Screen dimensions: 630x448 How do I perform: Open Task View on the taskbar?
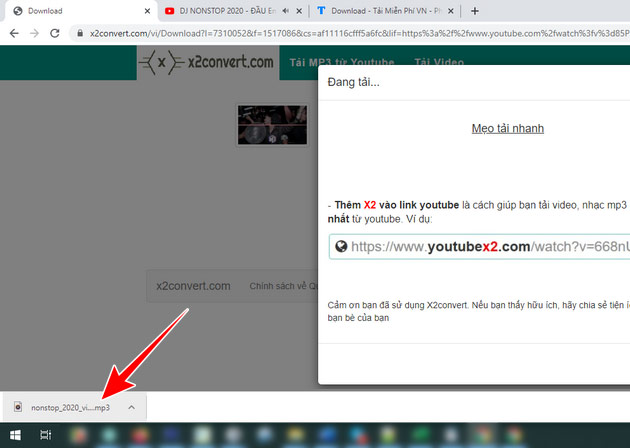click(x=45, y=435)
